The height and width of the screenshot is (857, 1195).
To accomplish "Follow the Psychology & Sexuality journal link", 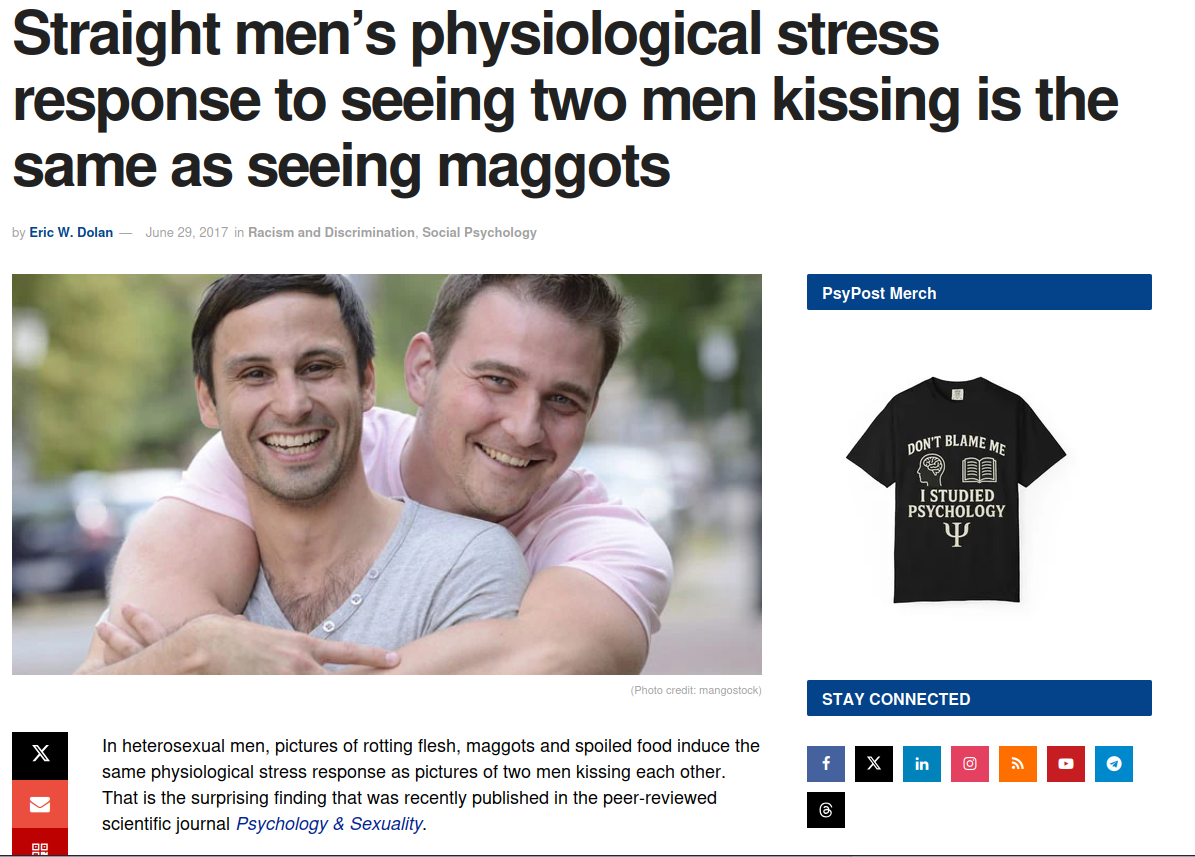I will point(329,824).
